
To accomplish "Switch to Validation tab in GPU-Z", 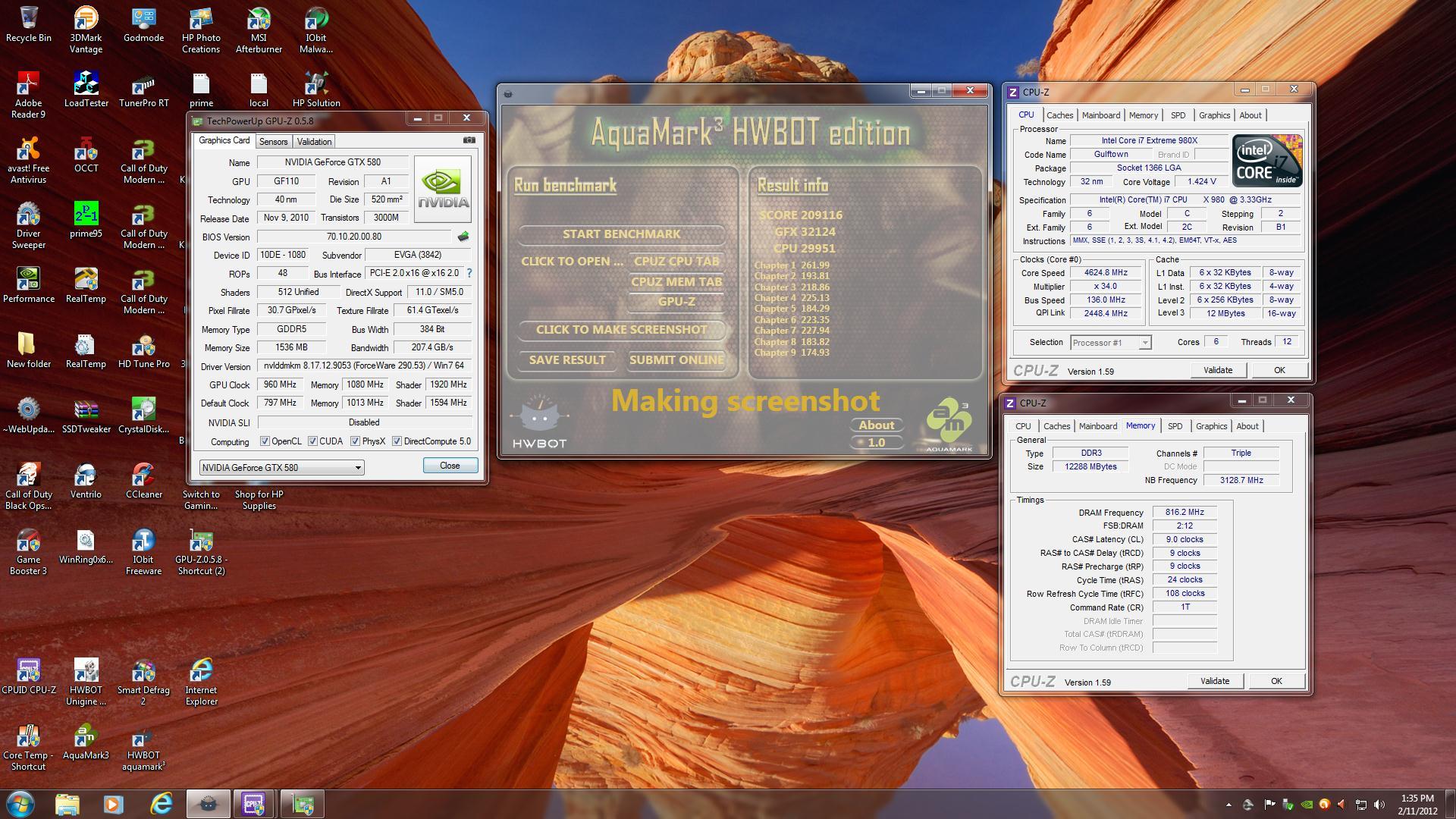I will 314,142.
